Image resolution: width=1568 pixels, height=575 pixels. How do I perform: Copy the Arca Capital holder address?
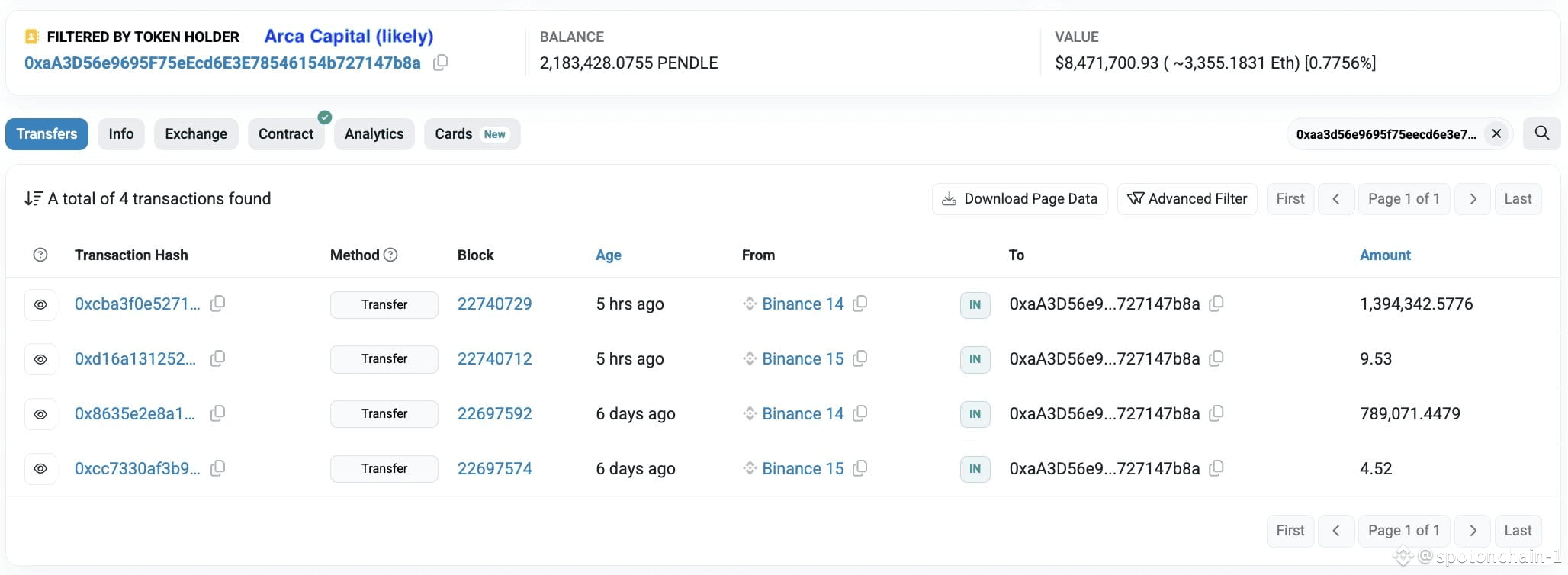(x=440, y=63)
